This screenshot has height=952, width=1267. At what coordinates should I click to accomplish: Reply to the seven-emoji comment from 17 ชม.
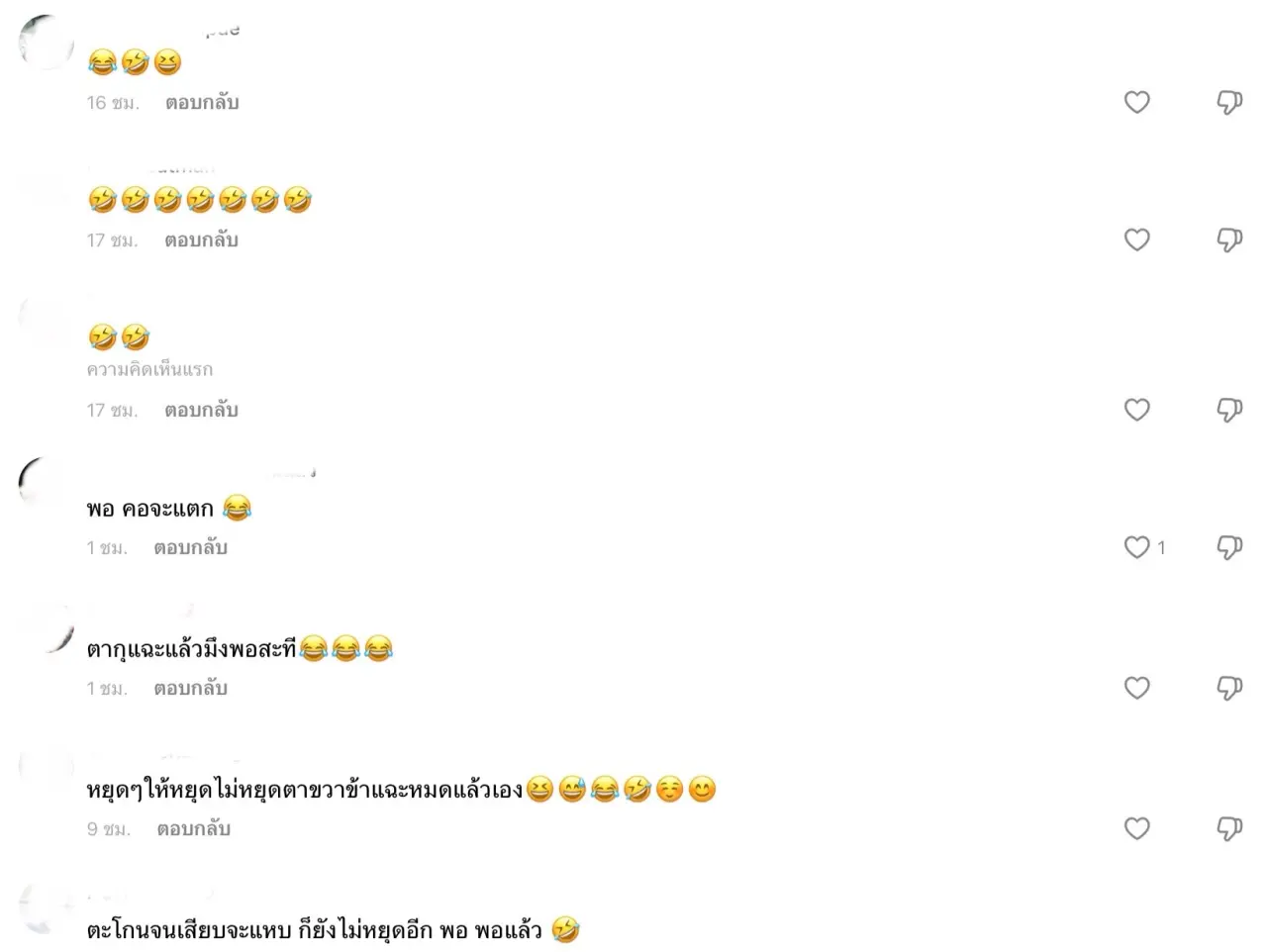click(x=202, y=239)
